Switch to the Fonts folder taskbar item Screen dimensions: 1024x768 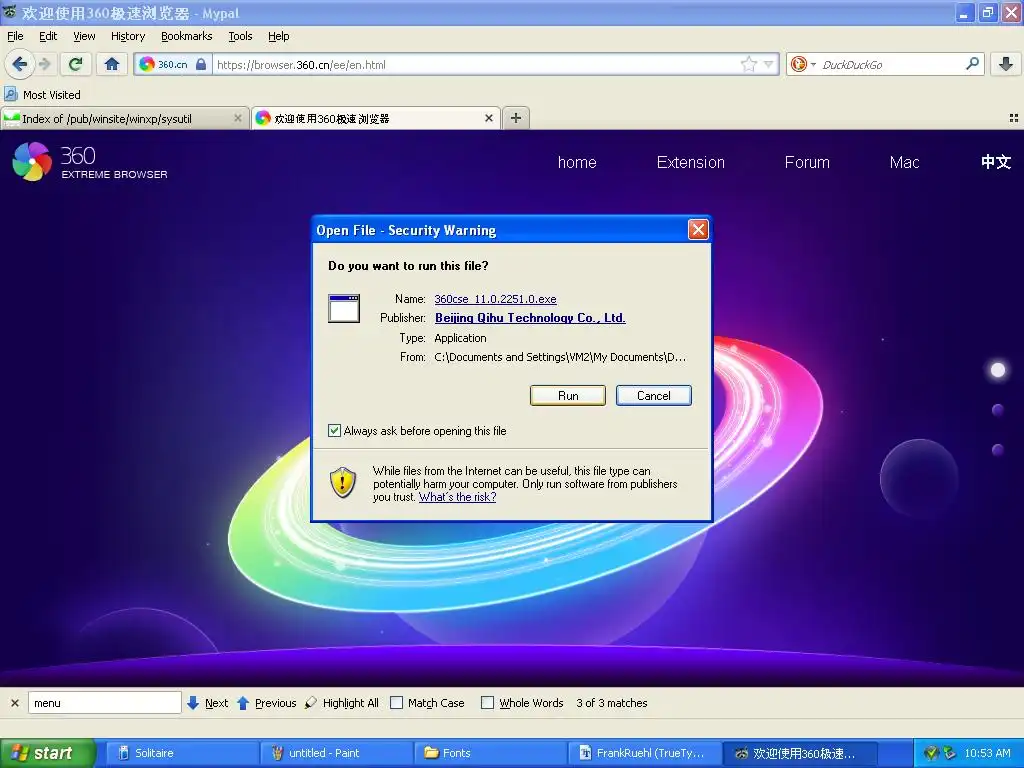[491, 753]
